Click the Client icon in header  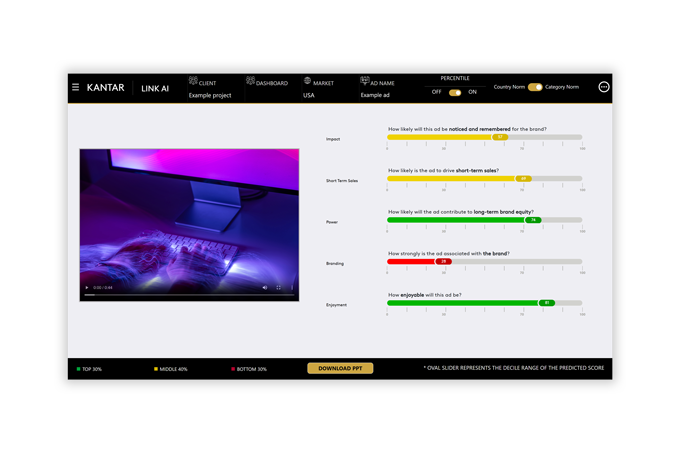click(x=193, y=82)
